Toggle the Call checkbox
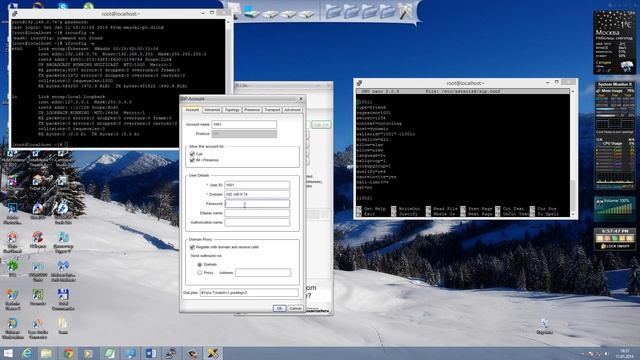The height and width of the screenshot is (360, 640). [x=192, y=154]
